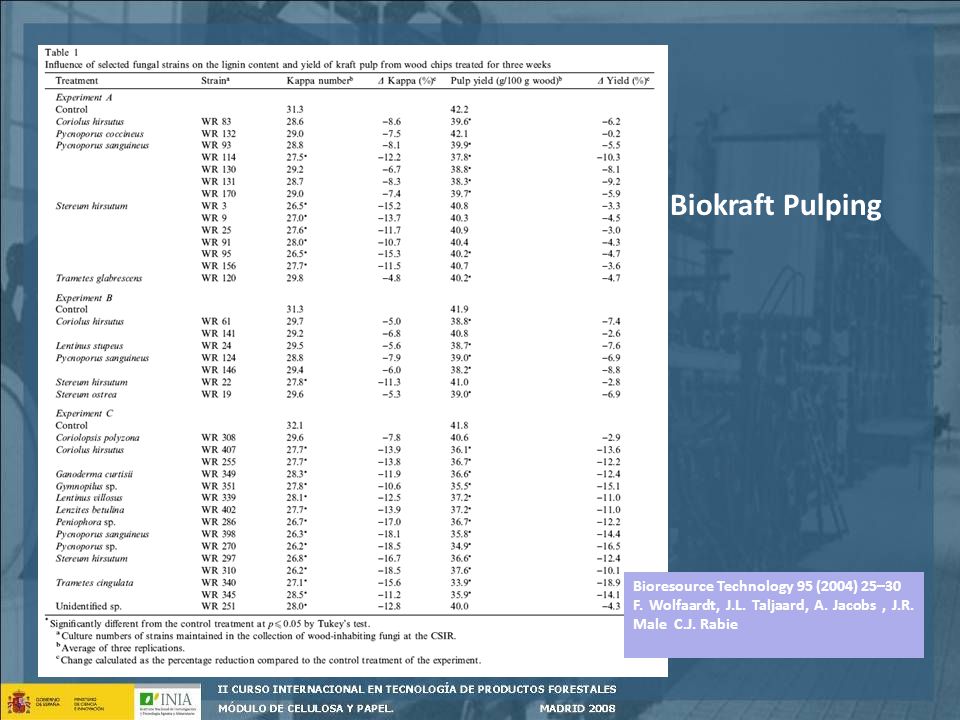Click 'Bioresource Technology 95 (2004) 25–30' citation
The image size is (960, 720).
[x=767, y=586]
